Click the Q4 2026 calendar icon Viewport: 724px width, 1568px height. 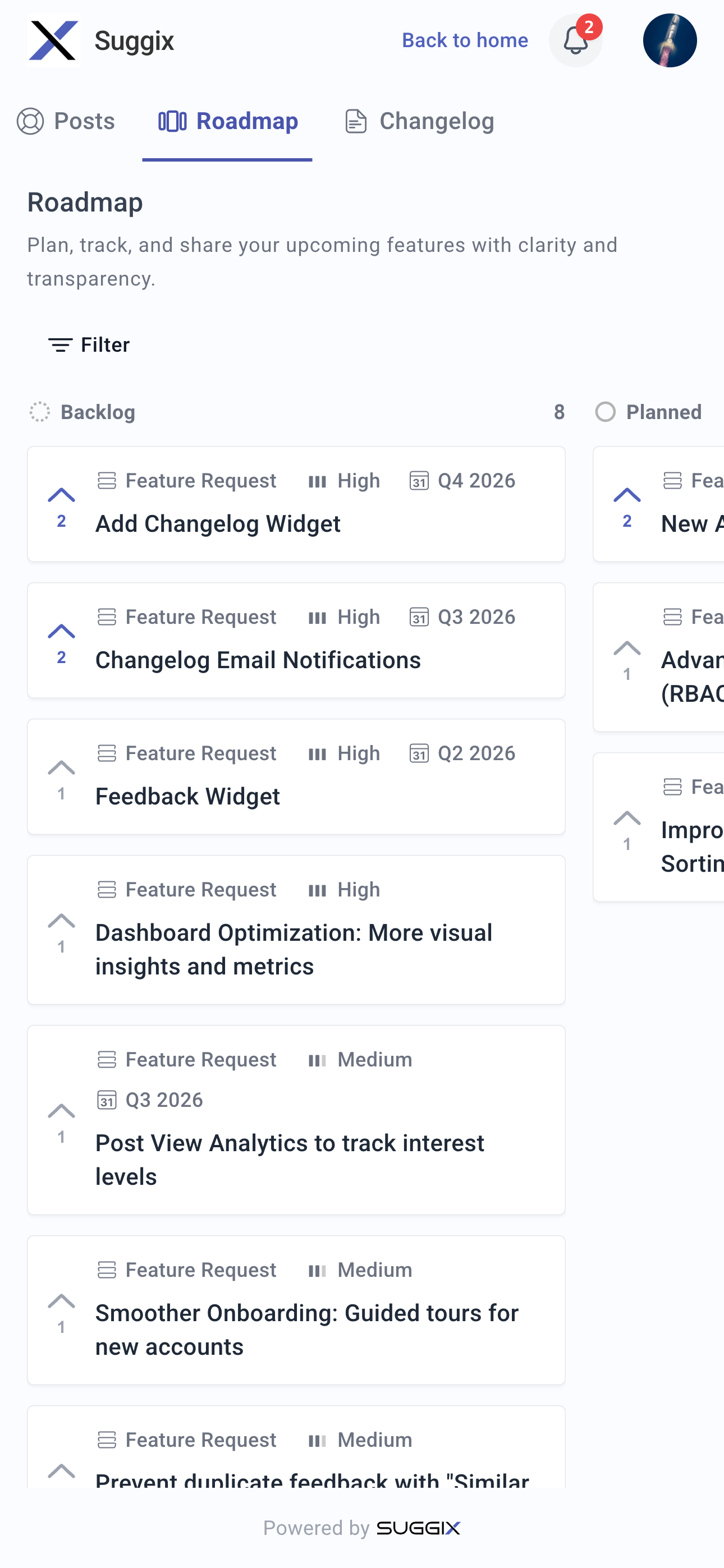(x=419, y=481)
